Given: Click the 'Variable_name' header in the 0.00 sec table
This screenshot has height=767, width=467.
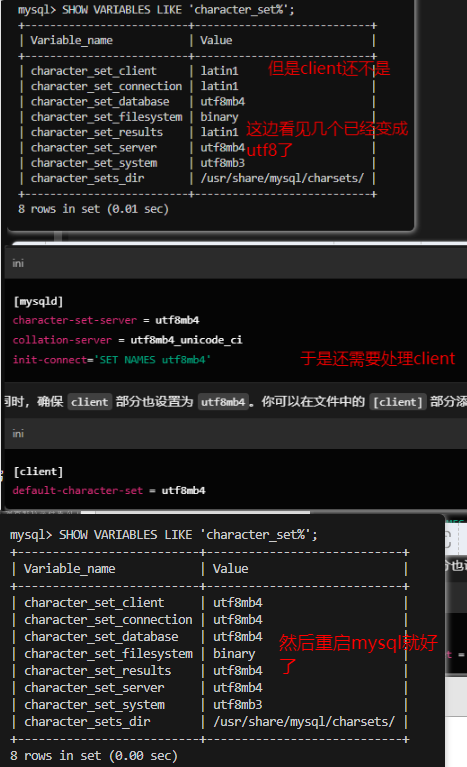Looking at the screenshot, I should [x=70, y=569].
